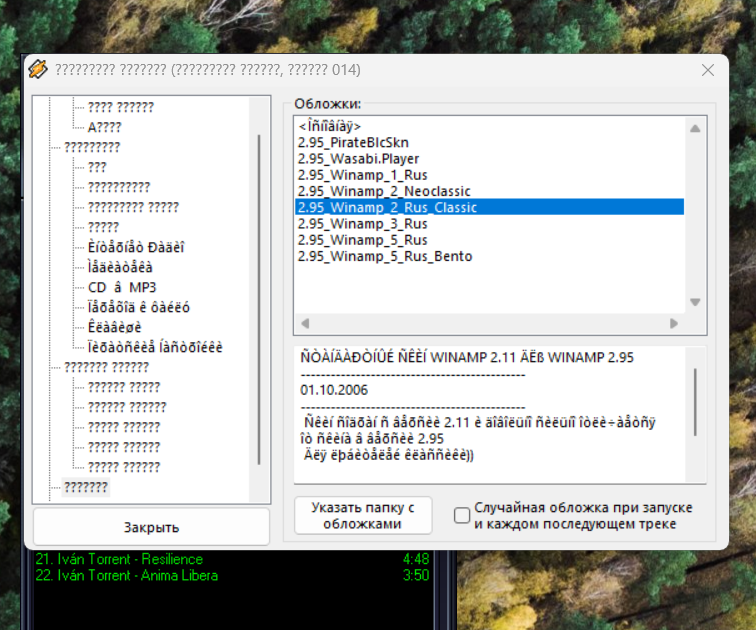Select the three-question-mark ??? tree item
This screenshot has width=756, height=630.
[x=97, y=167]
